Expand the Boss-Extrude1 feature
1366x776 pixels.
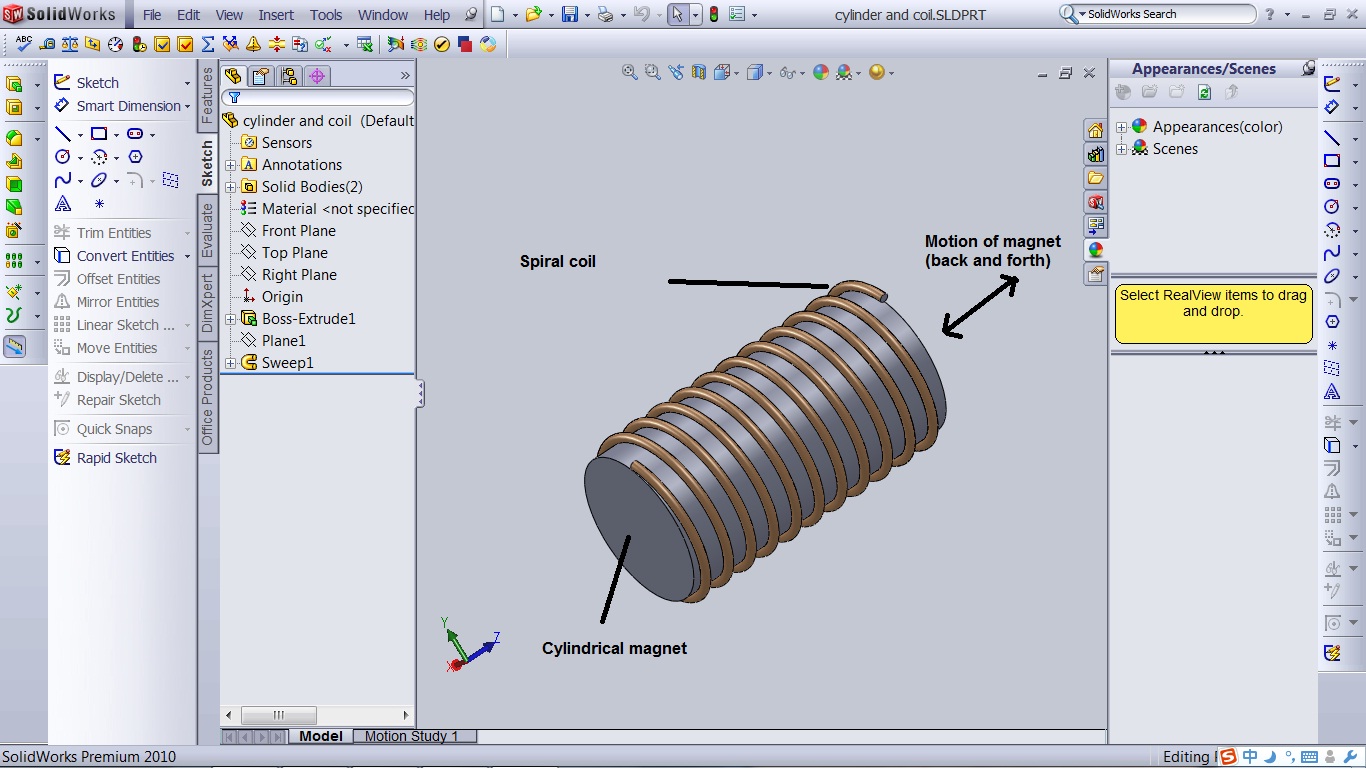pyautogui.click(x=231, y=319)
